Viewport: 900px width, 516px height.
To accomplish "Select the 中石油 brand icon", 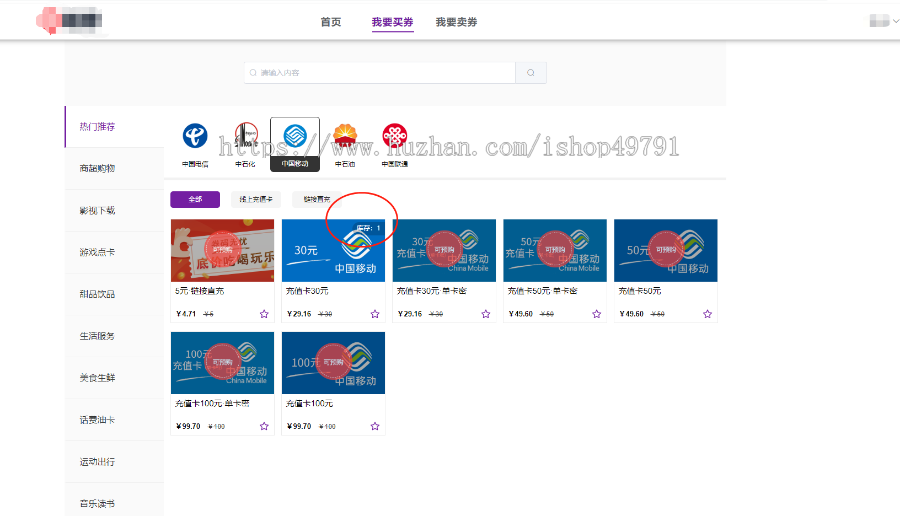I will [x=345, y=136].
